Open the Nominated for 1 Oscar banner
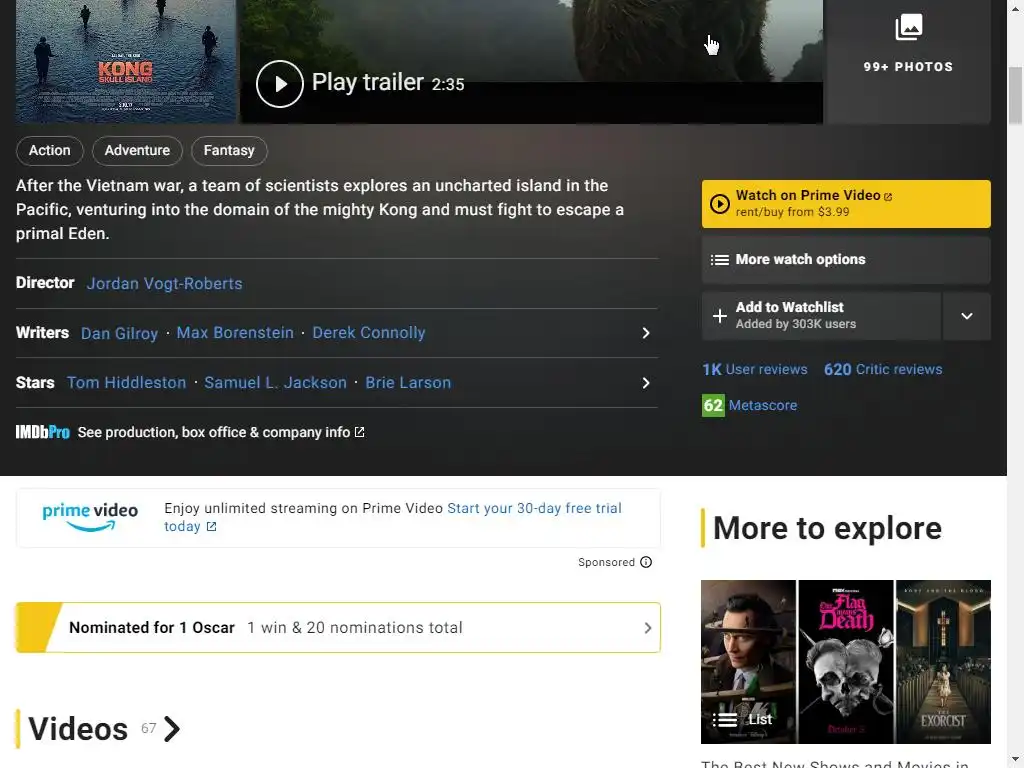The image size is (1024, 768). point(338,628)
